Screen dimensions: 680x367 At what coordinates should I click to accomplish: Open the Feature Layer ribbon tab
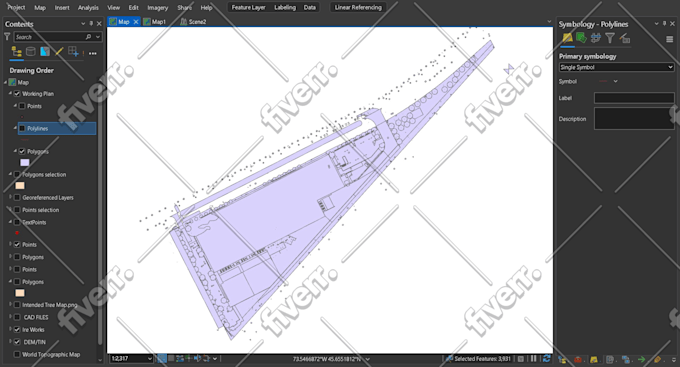248,7
